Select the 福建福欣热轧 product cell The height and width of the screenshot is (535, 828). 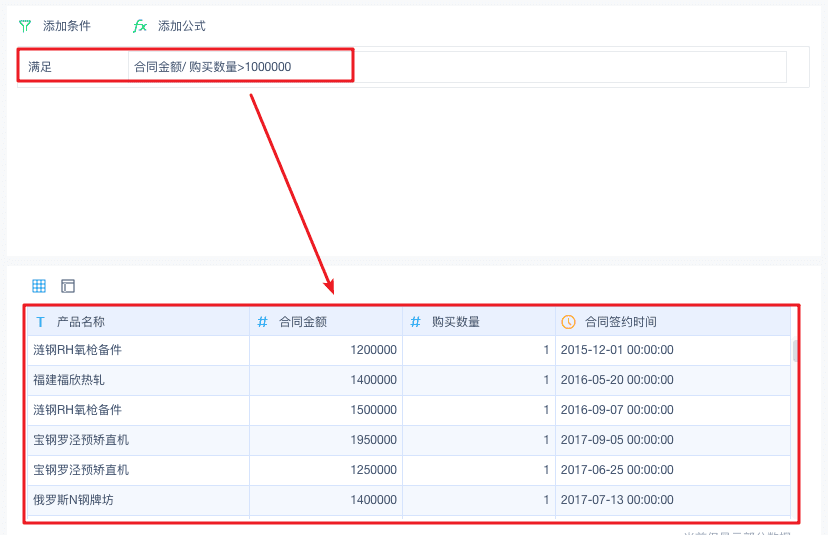click(138, 380)
